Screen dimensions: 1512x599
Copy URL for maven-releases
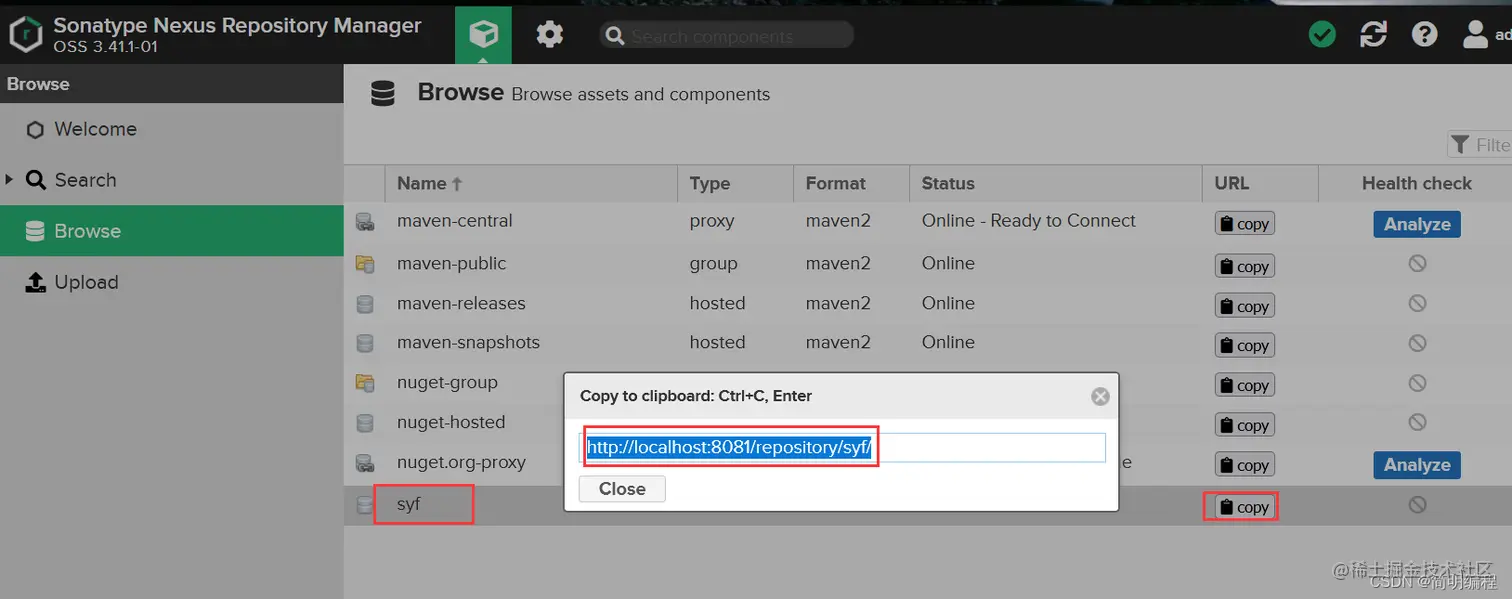[1244, 306]
